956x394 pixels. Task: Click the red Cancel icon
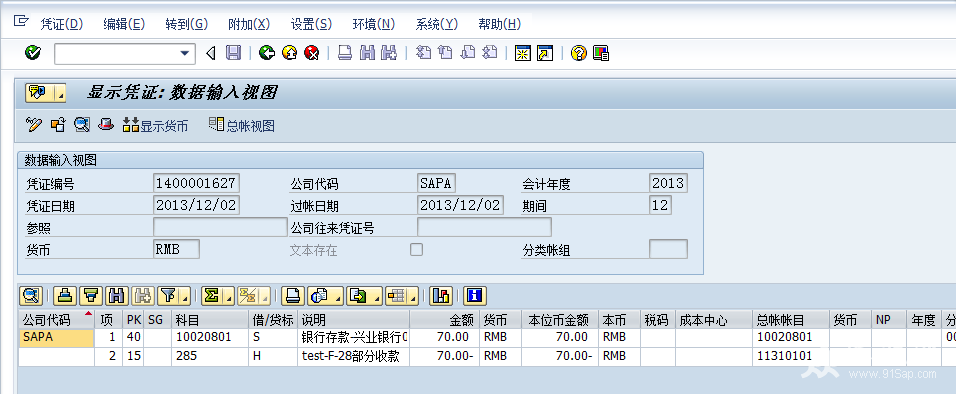pyautogui.click(x=312, y=53)
